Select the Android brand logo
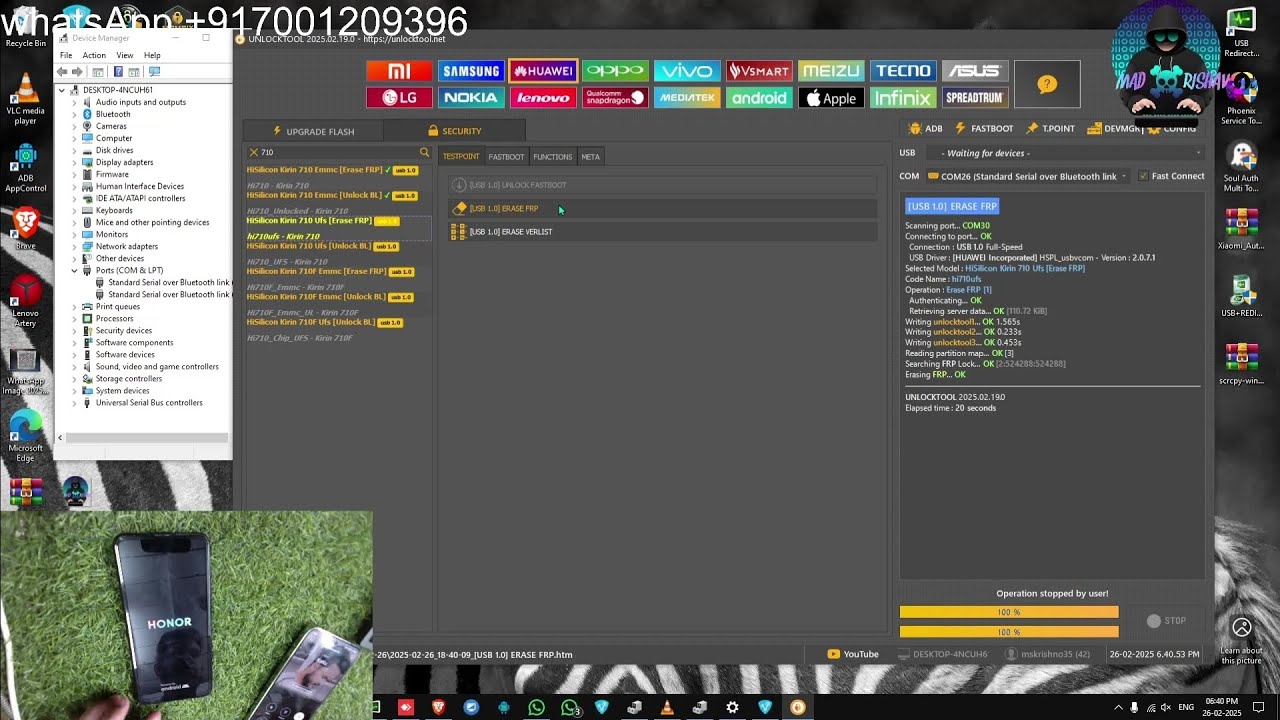1280x720 pixels. [x=759, y=98]
